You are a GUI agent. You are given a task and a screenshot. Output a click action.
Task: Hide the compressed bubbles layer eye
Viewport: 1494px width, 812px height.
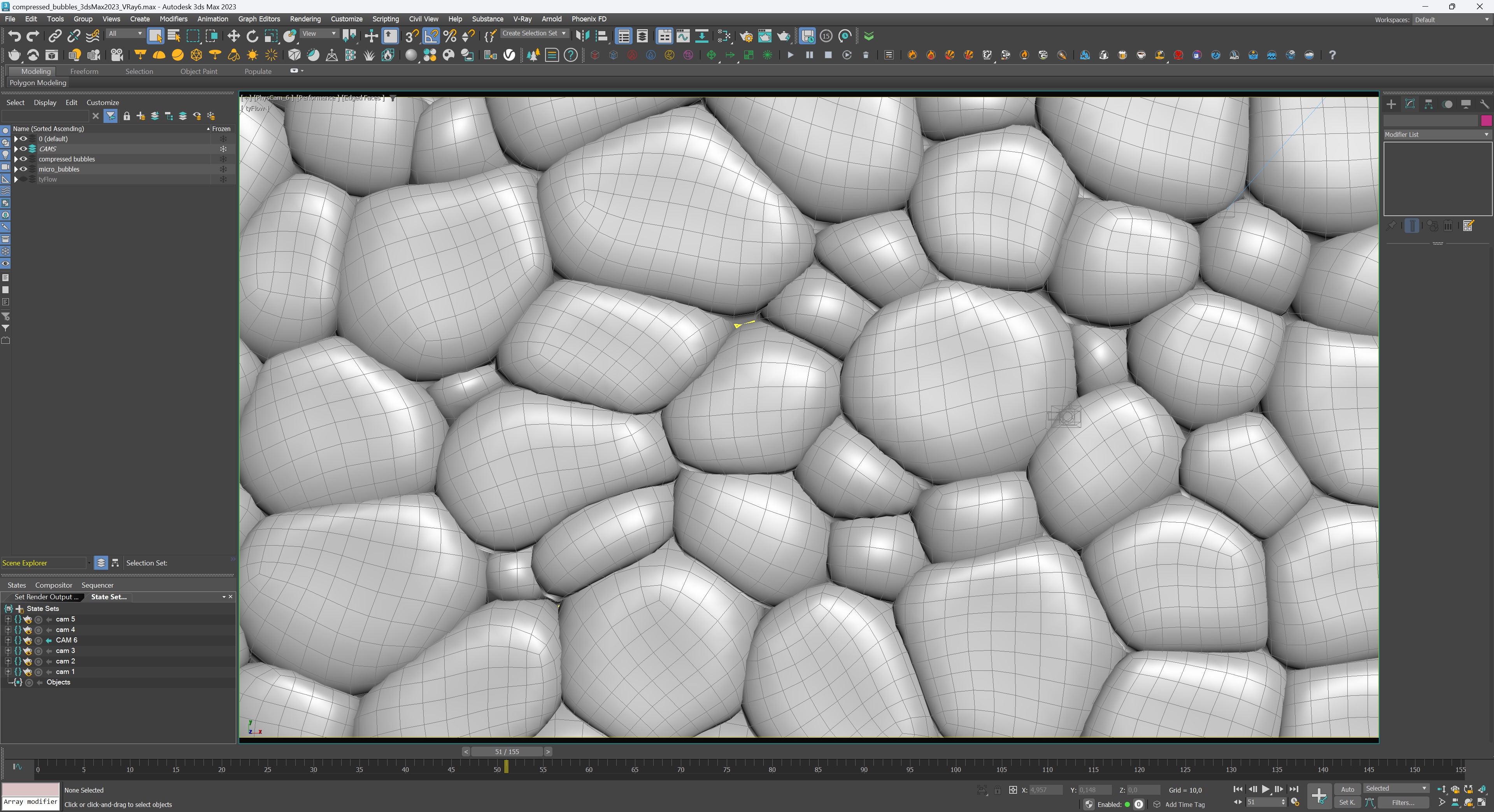click(x=24, y=159)
